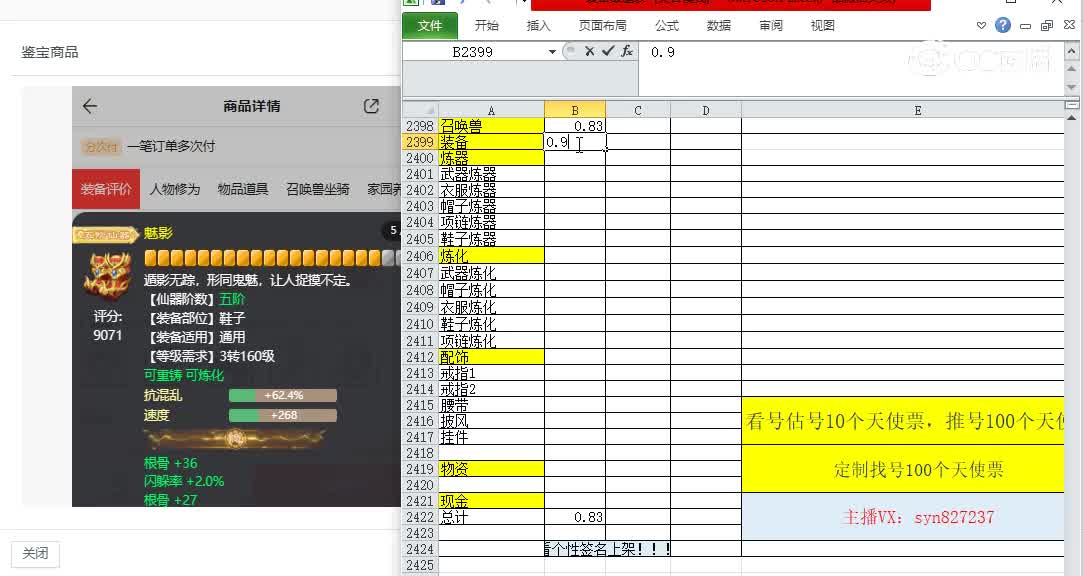Viewport: 1084px width, 576px height.
Task: Close the workbook window inside Excel
Action: point(1069,25)
